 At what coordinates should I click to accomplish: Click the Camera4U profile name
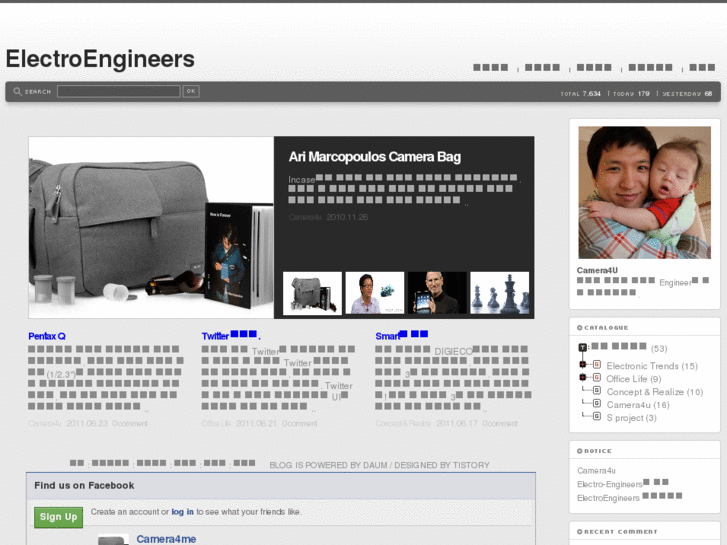tap(597, 270)
